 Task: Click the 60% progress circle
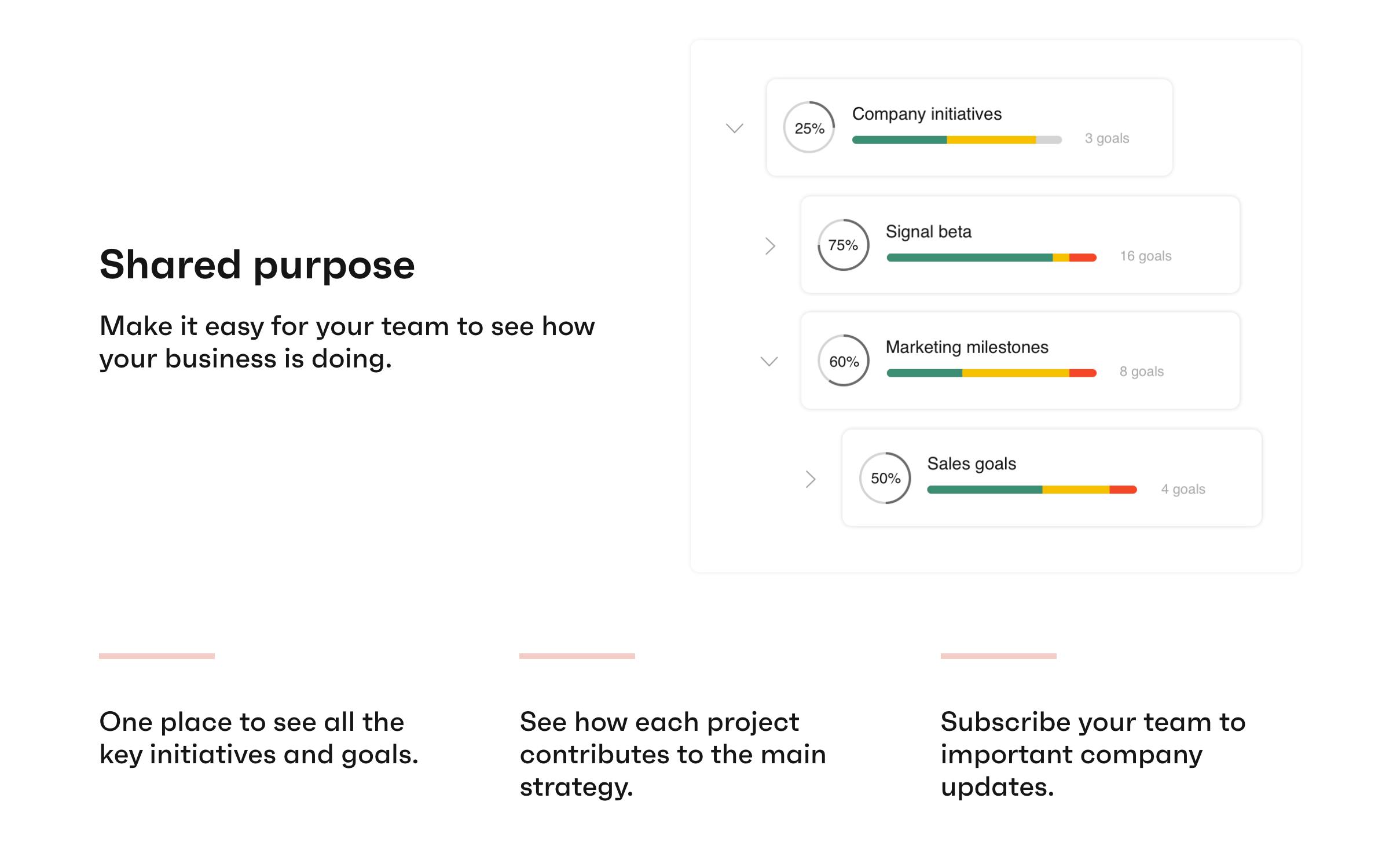(x=843, y=361)
